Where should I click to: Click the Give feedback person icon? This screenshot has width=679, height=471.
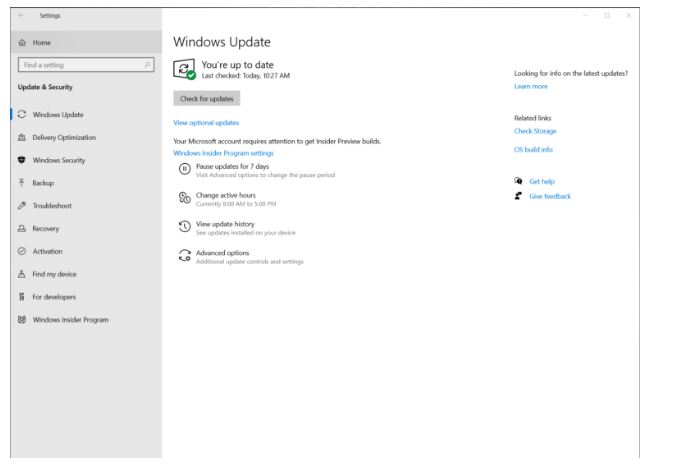coord(518,196)
